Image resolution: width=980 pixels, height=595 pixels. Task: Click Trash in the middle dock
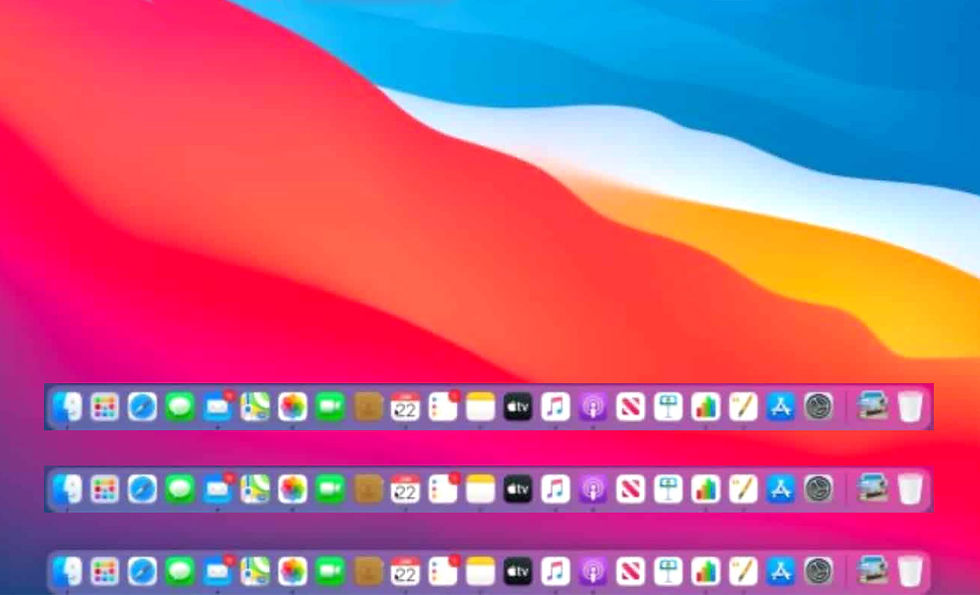[x=911, y=489]
